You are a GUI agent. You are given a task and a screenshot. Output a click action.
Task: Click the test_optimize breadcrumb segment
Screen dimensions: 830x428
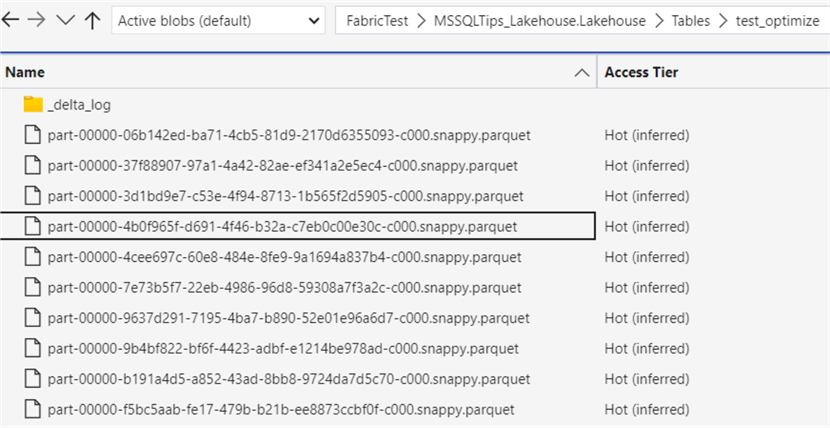click(776, 20)
